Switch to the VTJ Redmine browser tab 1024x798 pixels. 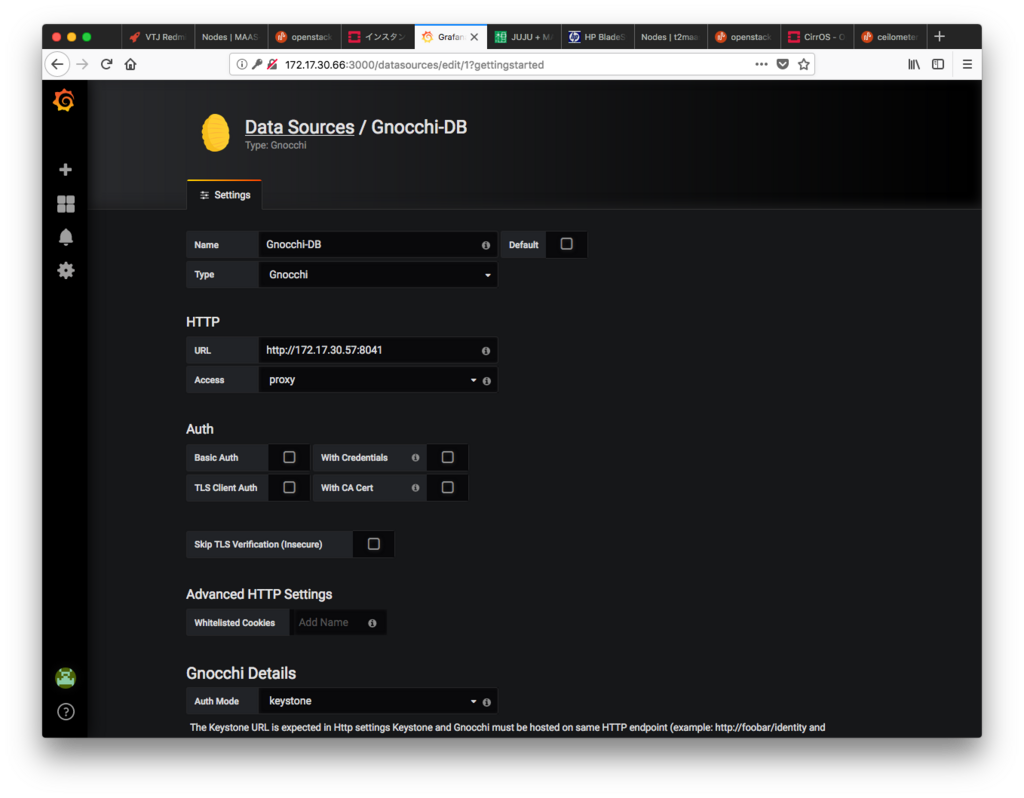[x=157, y=37]
